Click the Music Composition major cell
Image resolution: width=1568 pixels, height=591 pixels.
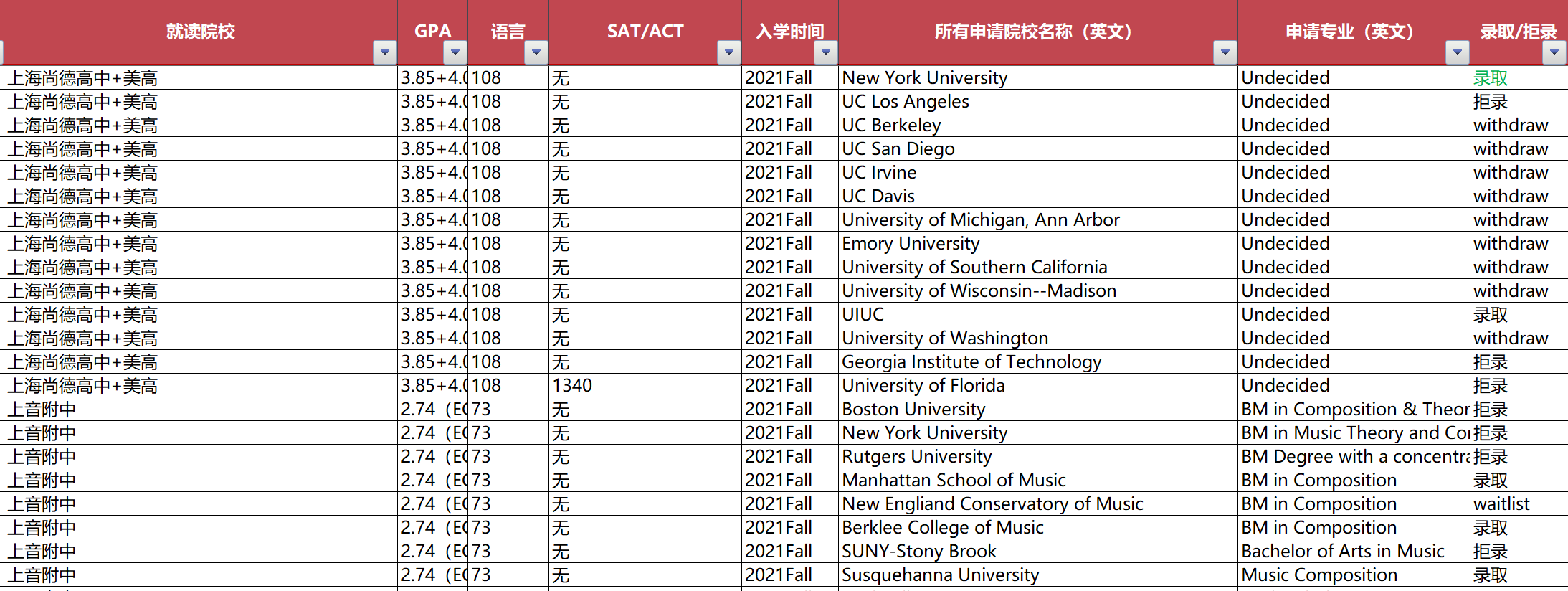point(1354,575)
